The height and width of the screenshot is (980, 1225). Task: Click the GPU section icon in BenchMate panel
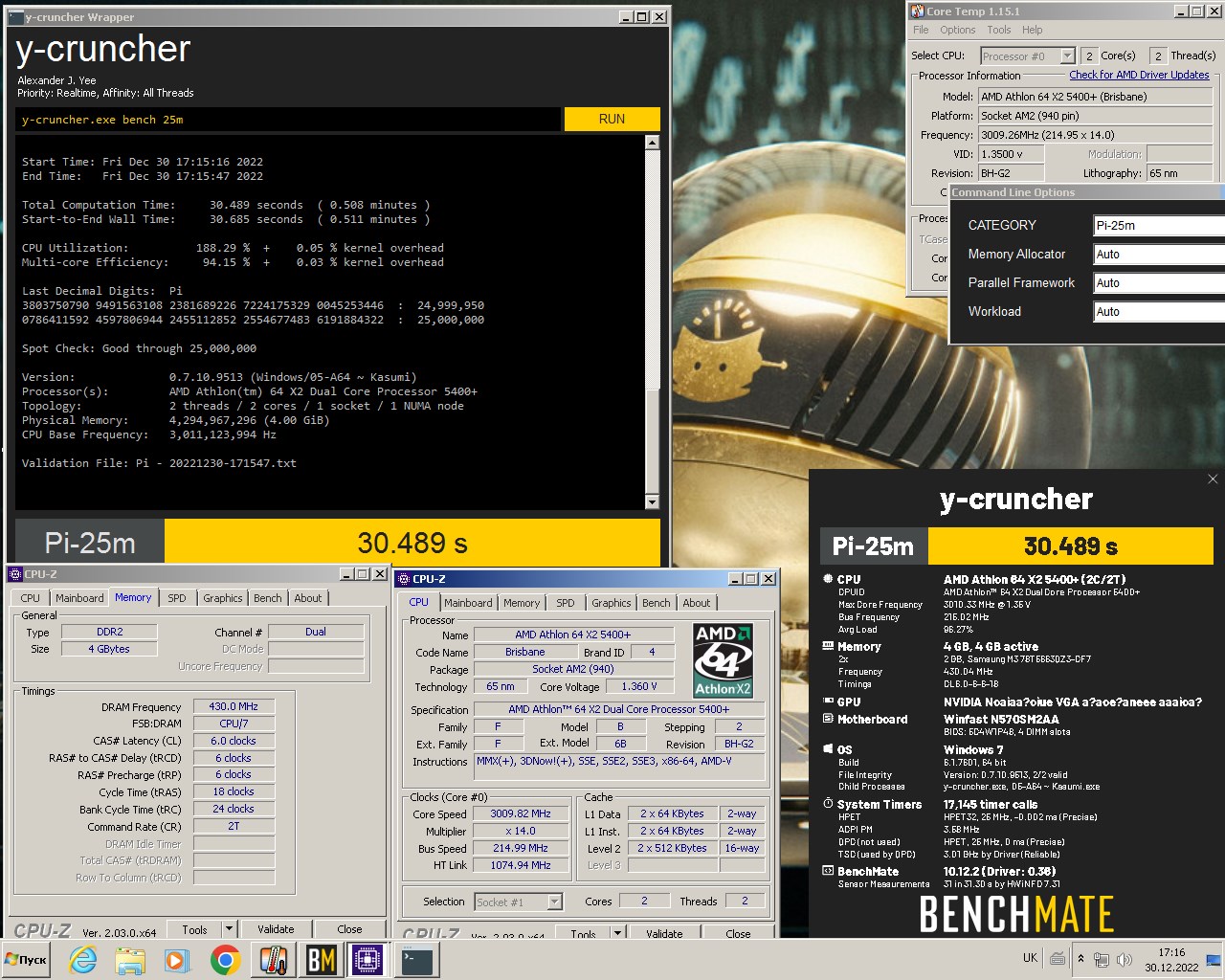coord(828,702)
